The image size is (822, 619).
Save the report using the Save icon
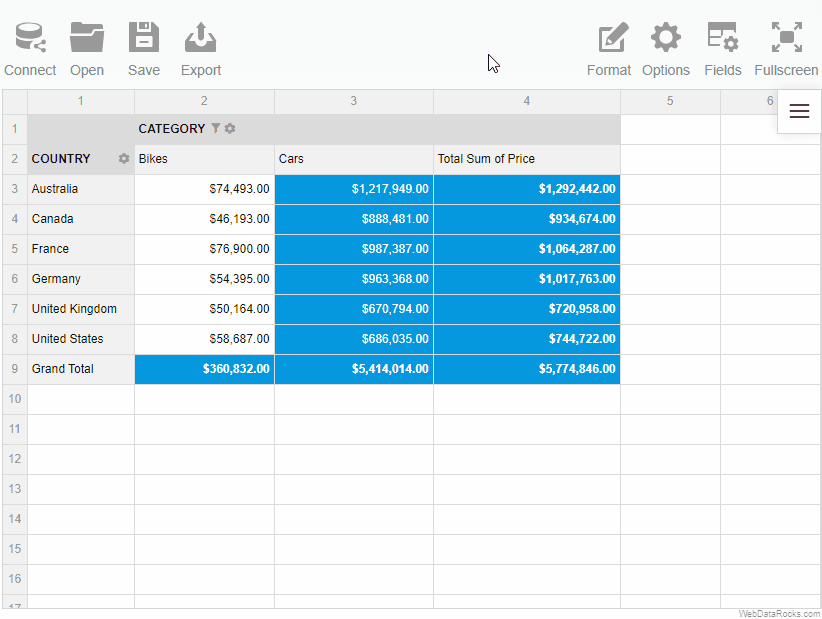(x=144, y=38)
